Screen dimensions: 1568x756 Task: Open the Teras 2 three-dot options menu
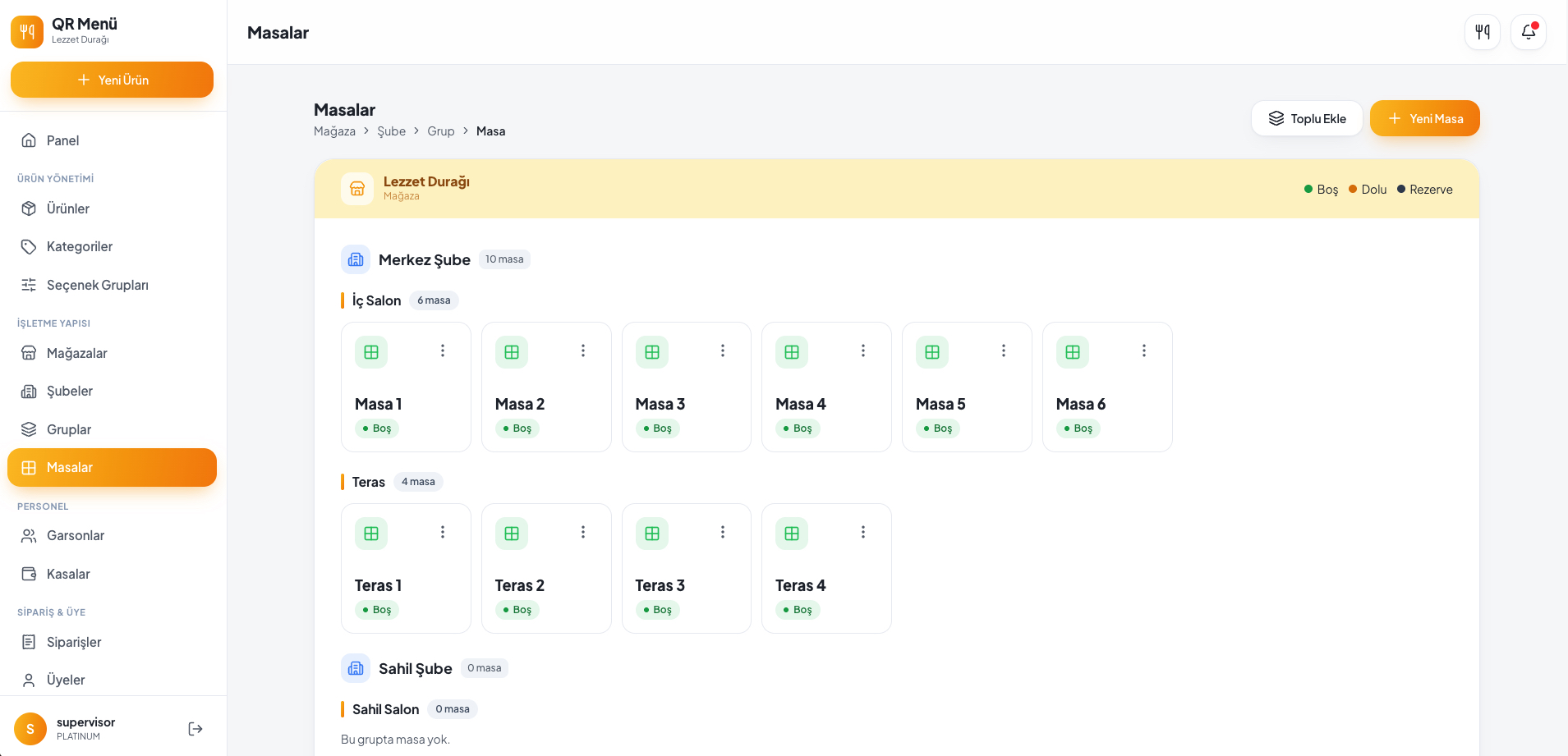(583, 532)
